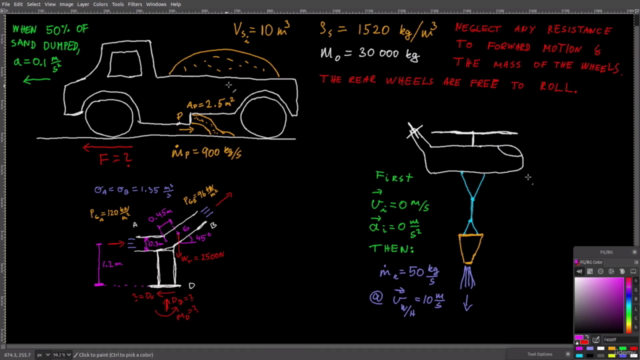Click the magenta foreground color swatch
The image size is (640, 360).
click(578, 337)
